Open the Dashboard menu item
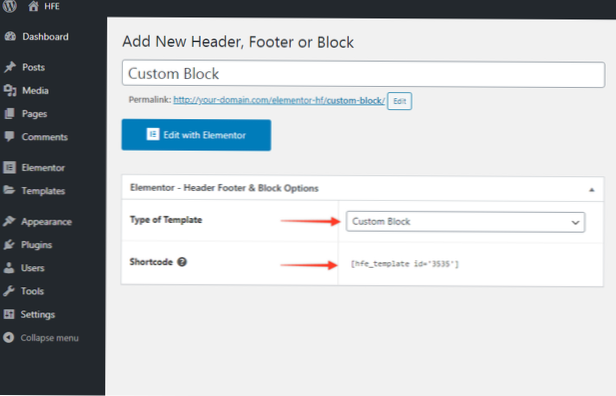 pos(45,37)
